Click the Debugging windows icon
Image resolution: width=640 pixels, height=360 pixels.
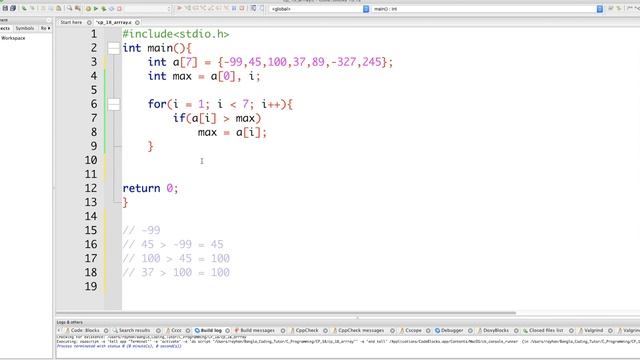(x=253, y=8)
